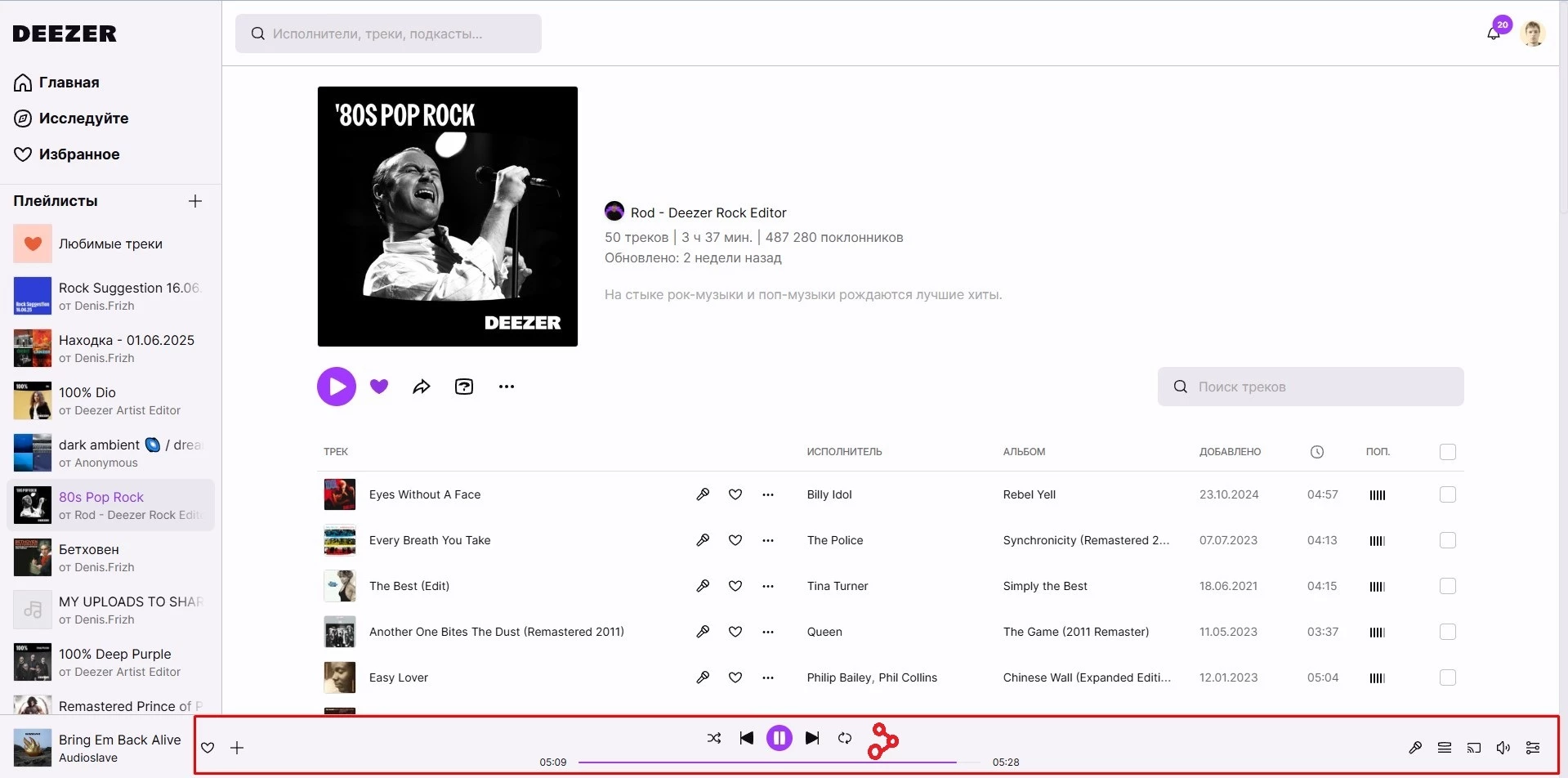Add Bring Em Back Alive to a playlist
Screen dimensions: 1568x778
click(237, 748)
